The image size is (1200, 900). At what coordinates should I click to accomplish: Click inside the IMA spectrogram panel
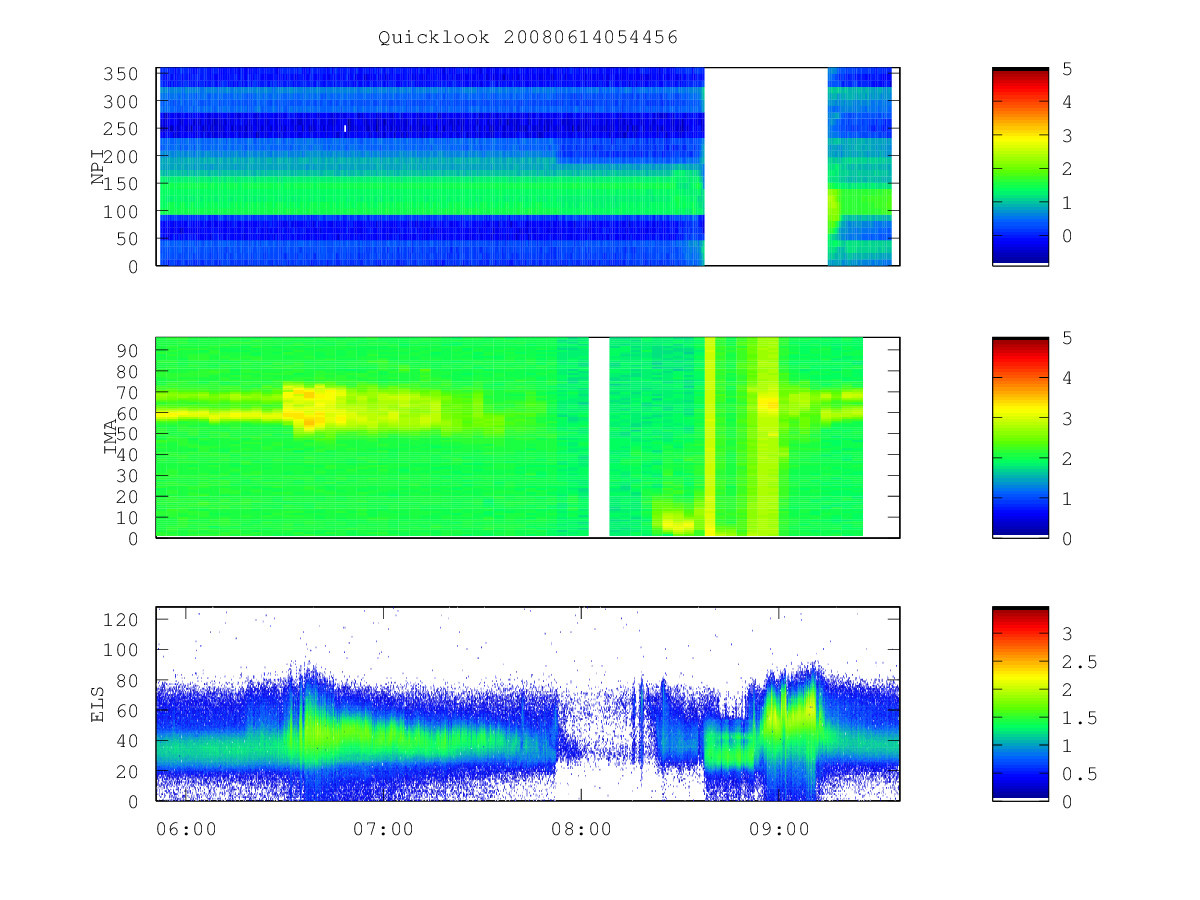point(528,437)
